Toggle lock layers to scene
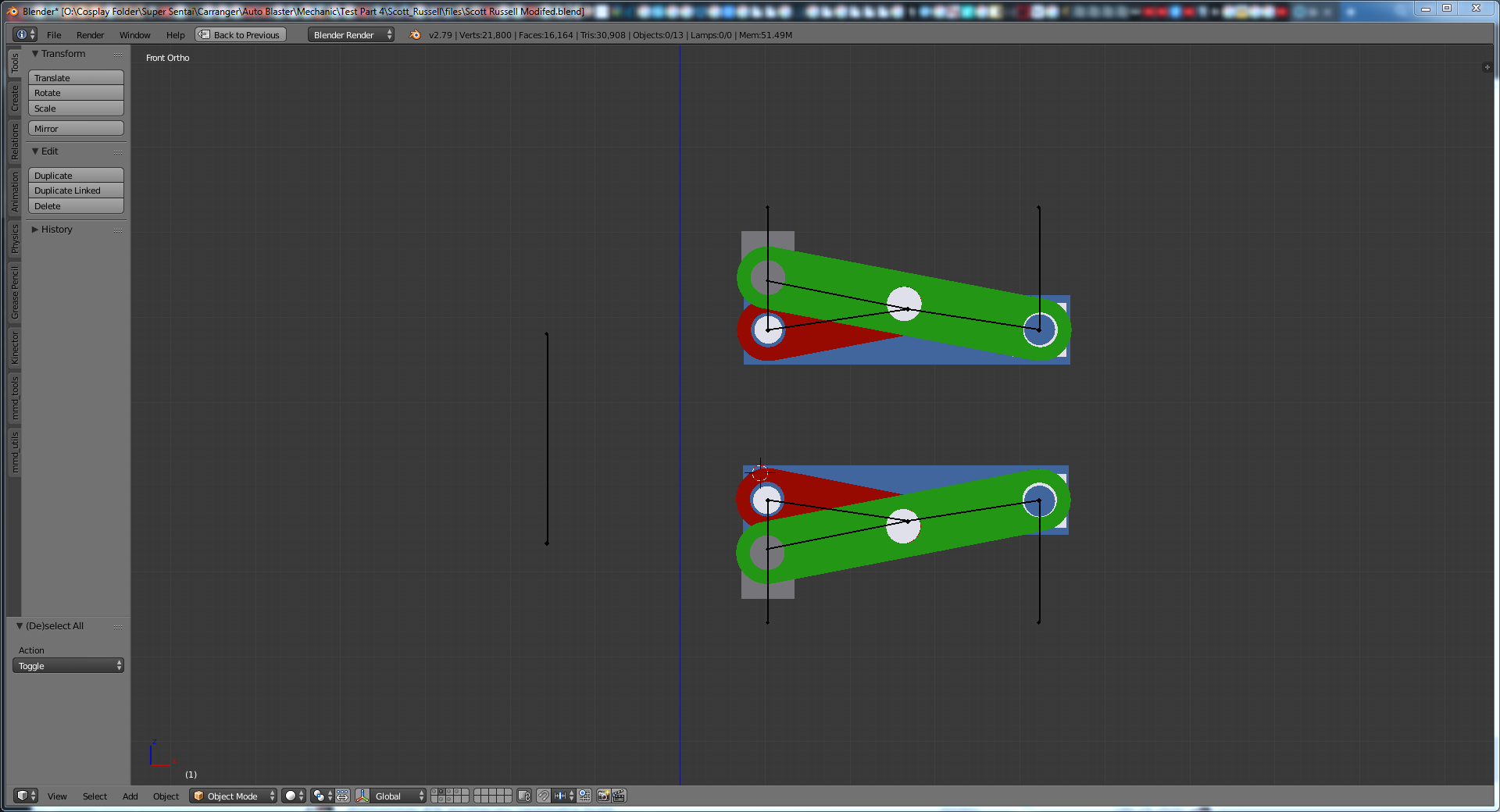This screenshot has height=812, width=1500. pyautogui.click(x=524, y=796)
